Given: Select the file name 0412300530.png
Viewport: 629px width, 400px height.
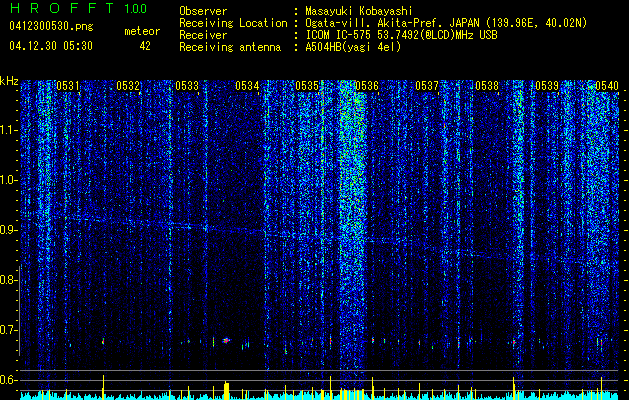Looking at the screenshot, I should pyautogui.click(x=51, y=26).
